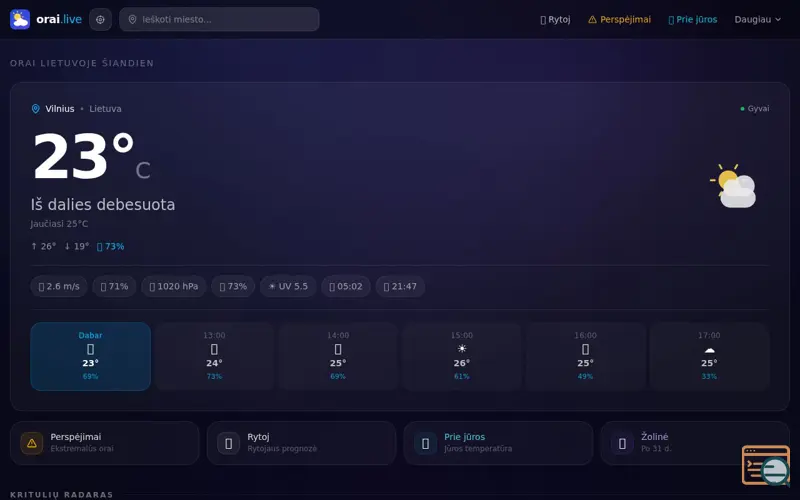Viewport: 800px width, 500px height.
Task: Click the 2.6 m/s wind chip
Action: pos(59,286)
